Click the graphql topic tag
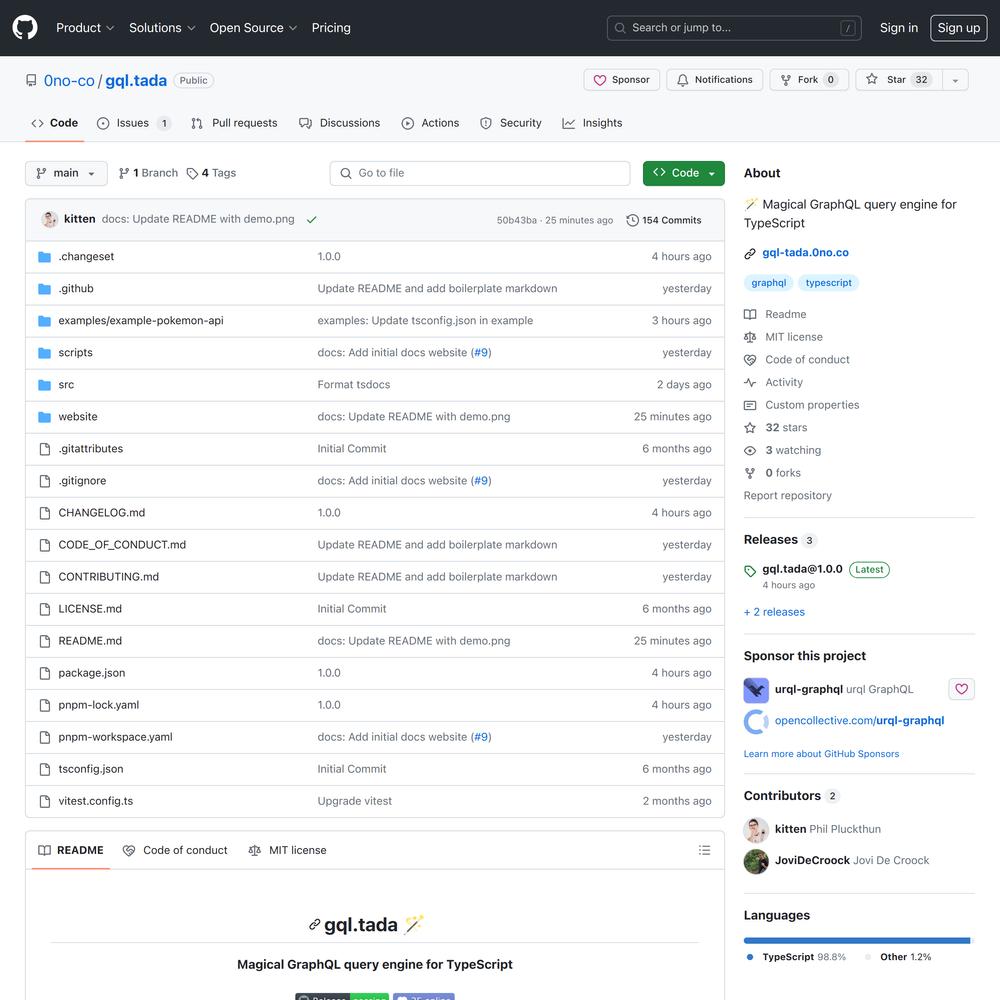Image resolution: width=1000 pixels, height=1000 pixels. (768, 283)
